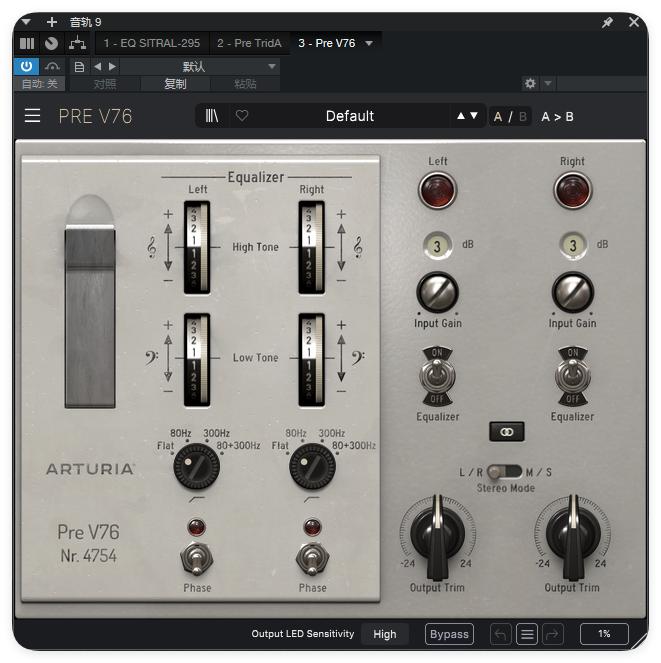The height and width of the screenshot is (663, 661).
Task: Click the Left Output Trim knob
Action: (438, 534)
